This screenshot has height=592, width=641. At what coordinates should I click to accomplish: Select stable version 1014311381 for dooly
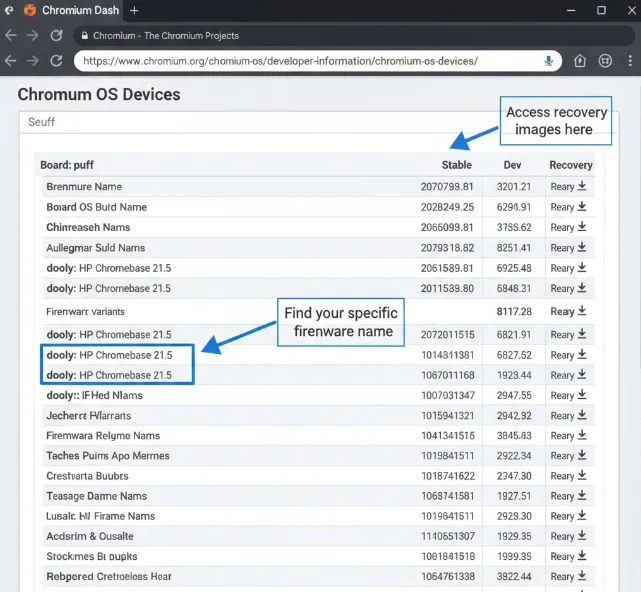pyautogui.click(x=447, y=355)
